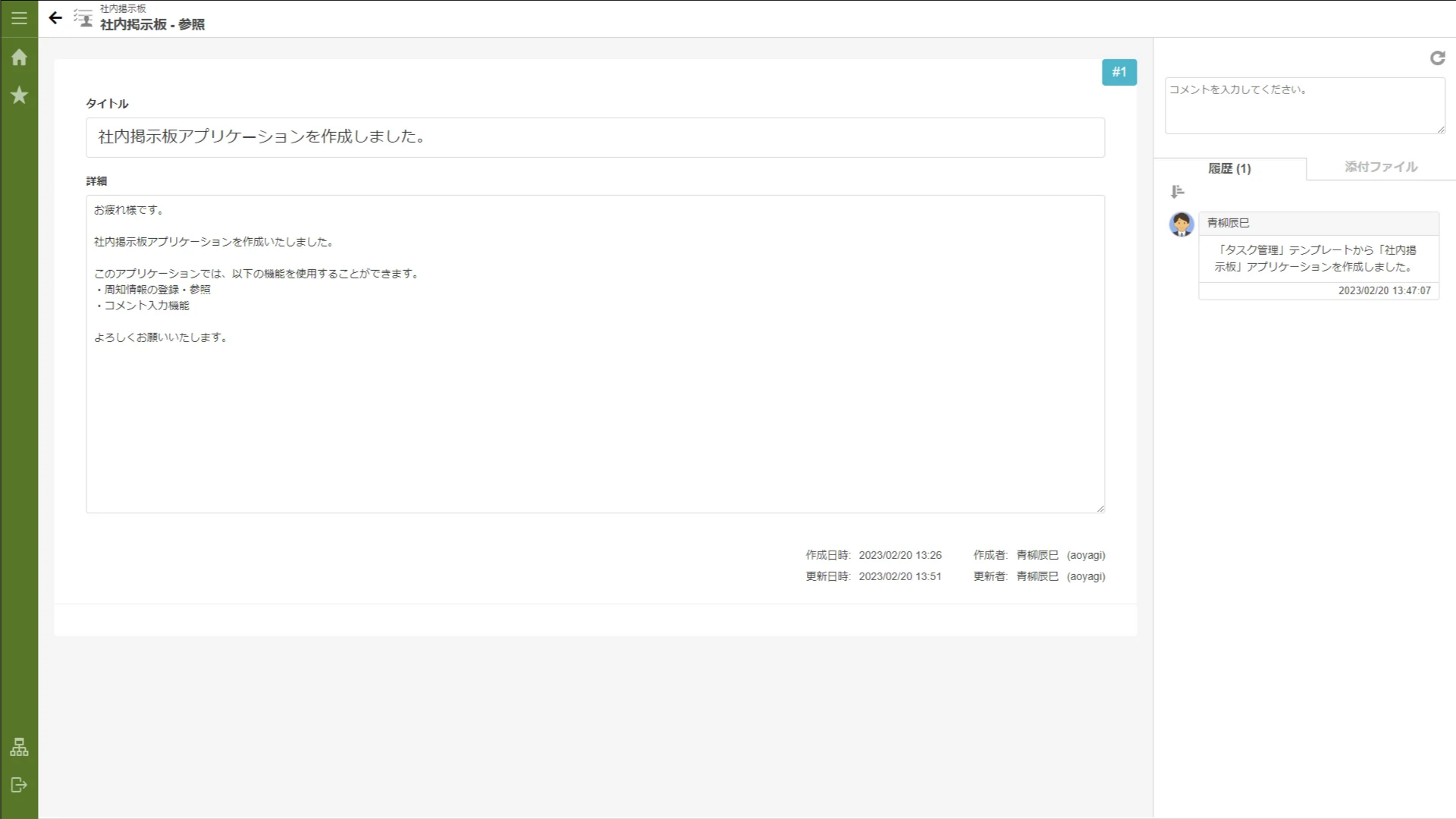Open the hamburger menu in sidebar
The width and height of the screenshot is (1456, 819).
[x=19, y=18]
